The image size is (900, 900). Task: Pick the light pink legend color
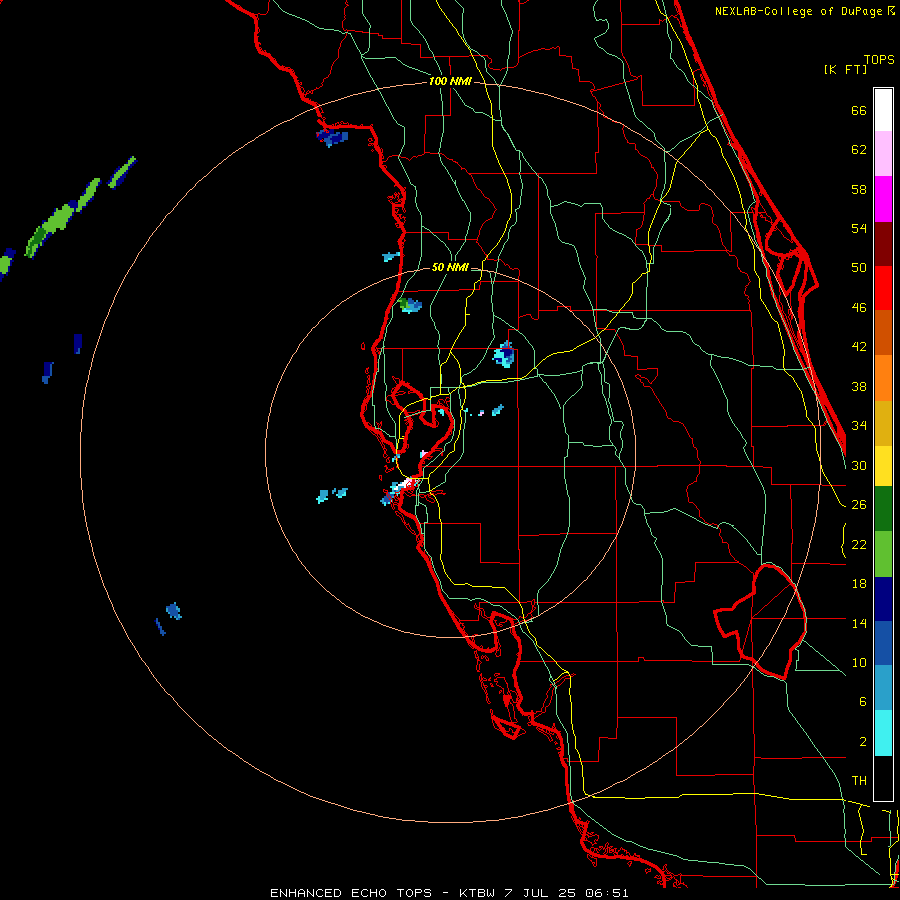pyautogui.click(x=883, y=153)
